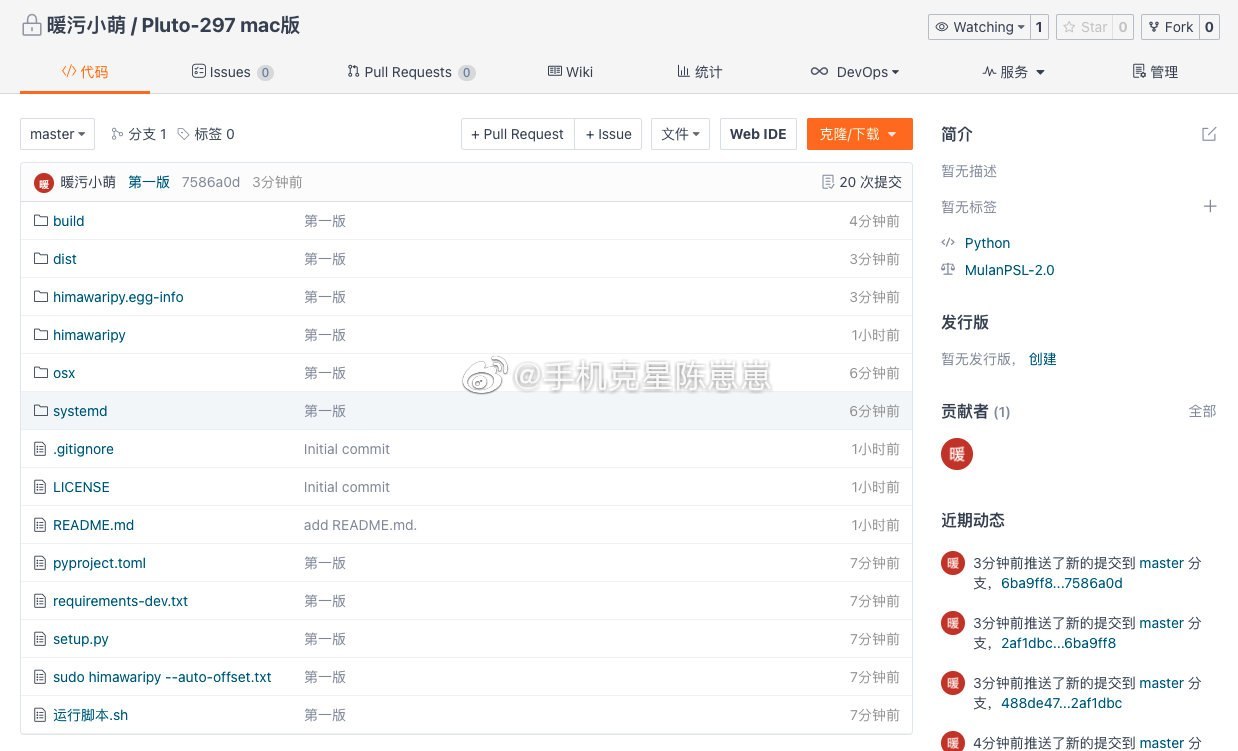Click the folder icon next to dist
This screenshot has width=1238, height=751.
41,259
